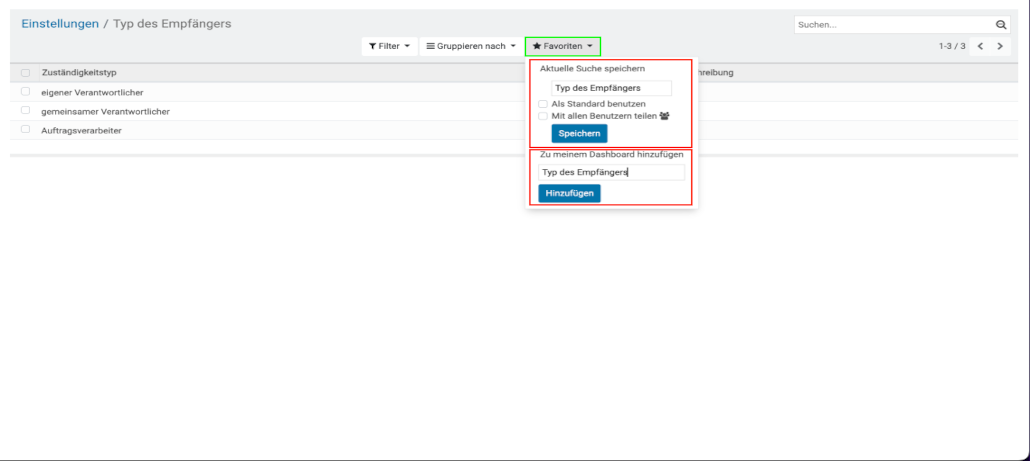Navigate to the Einstellungen breadcrumb link
Screen dimensions: 1030x461
pos(60,23)
